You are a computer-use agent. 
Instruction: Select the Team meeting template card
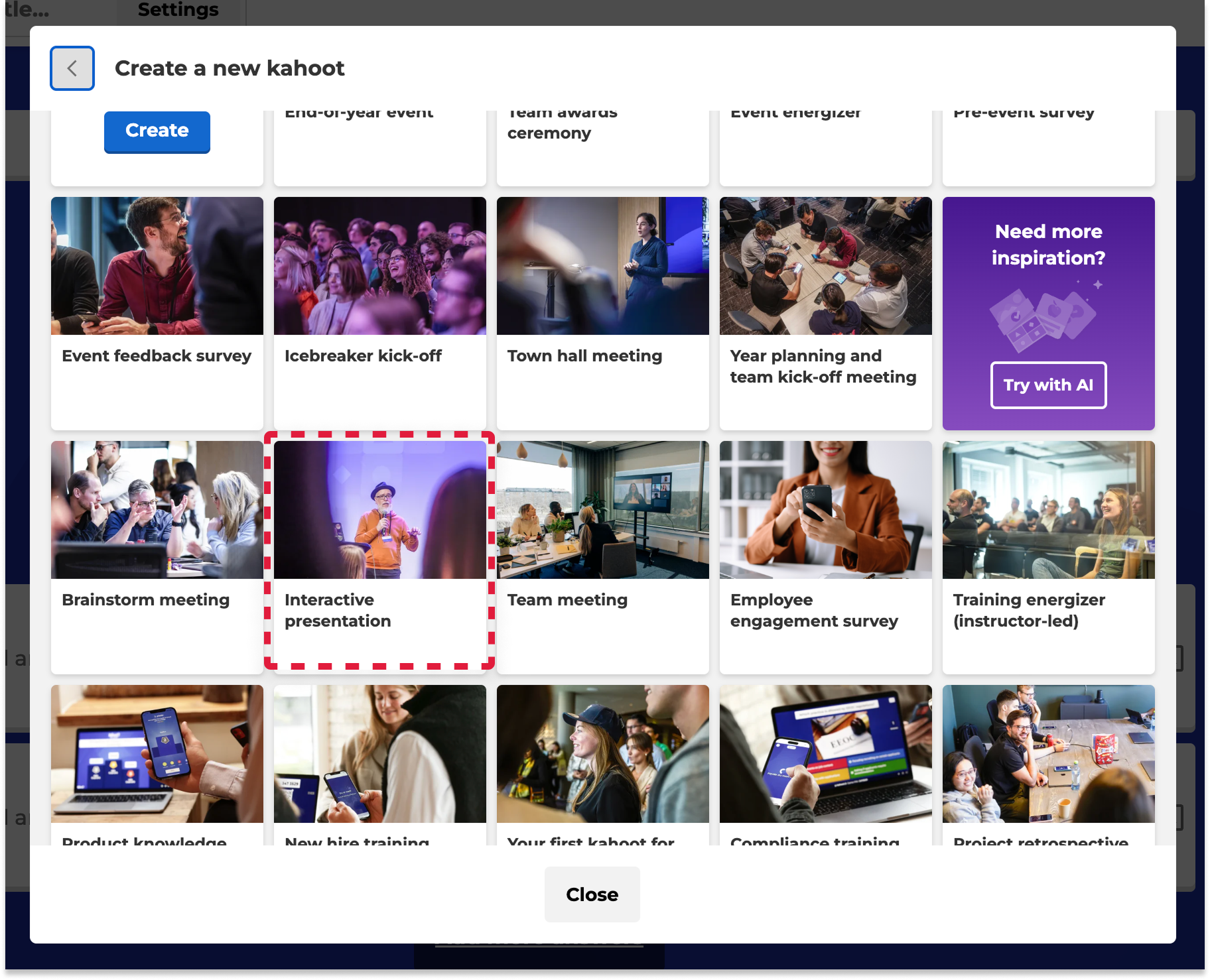[x=602, y=556]
